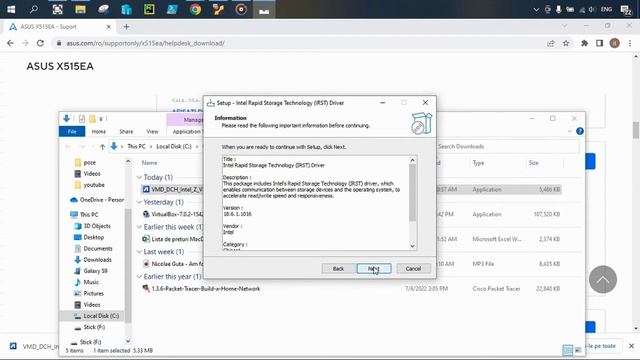The height and width of the screenshot is (360, 640).
Task: Open Windows search from the taskbar
Action: [34, 9]
